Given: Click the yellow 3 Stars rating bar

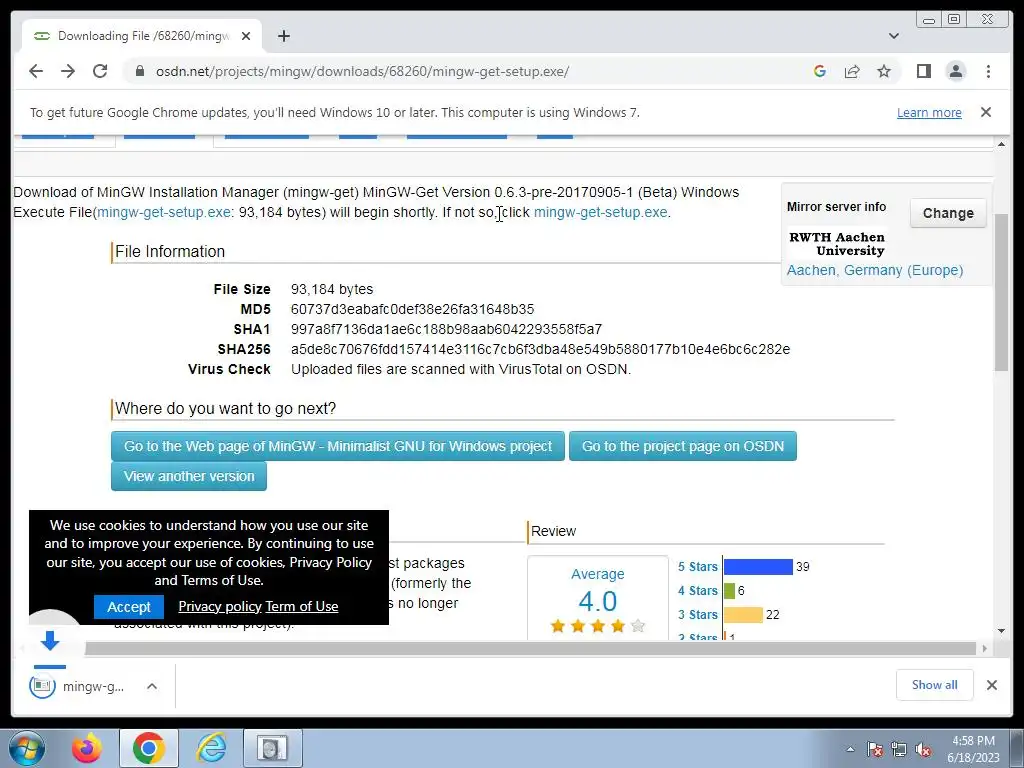Looking at the screenshot, I should [x=743, y=615].
